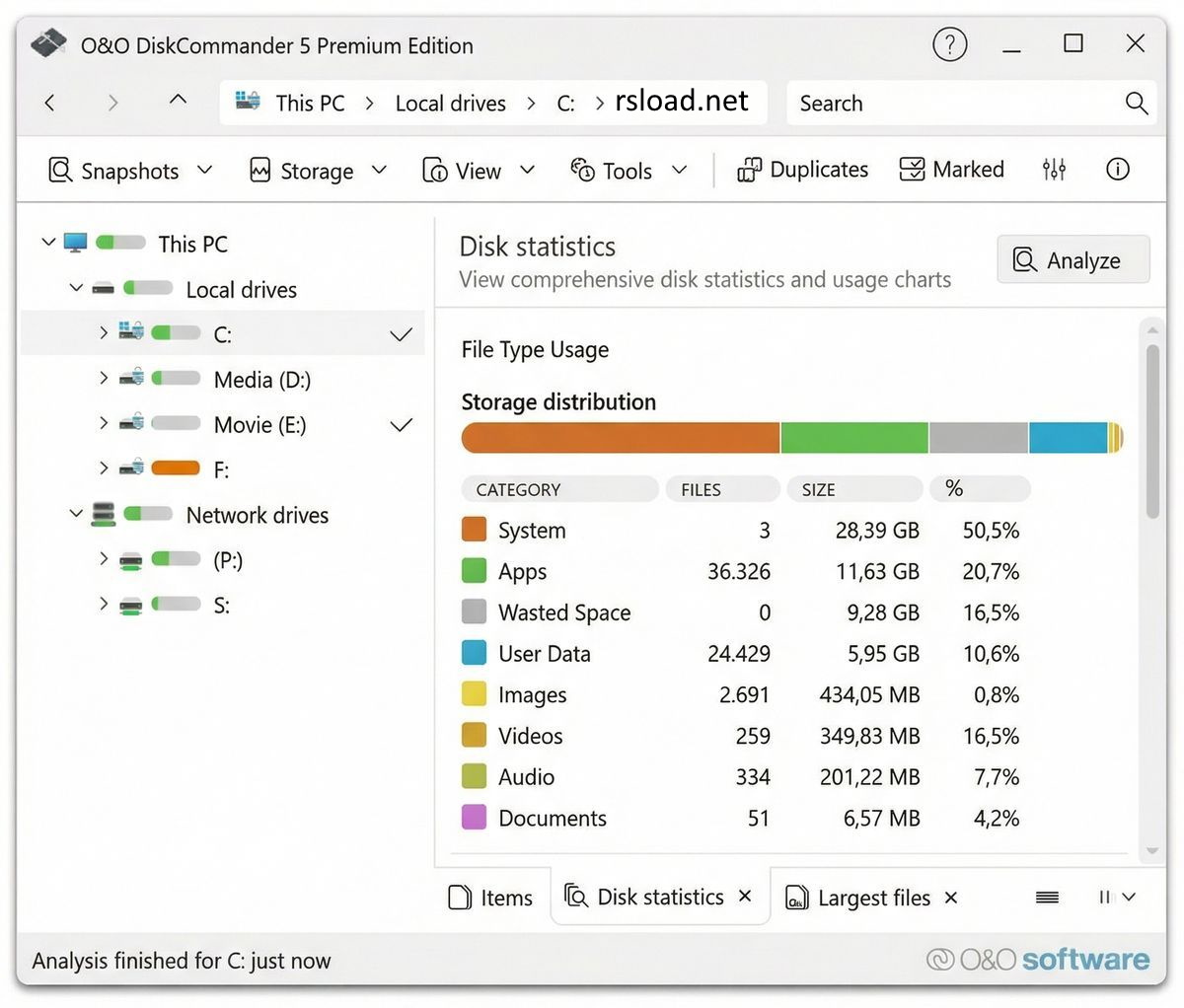1184x1008 pixels.
Task: Open the settings sliders icon in toolbar
Action: 1054,170
